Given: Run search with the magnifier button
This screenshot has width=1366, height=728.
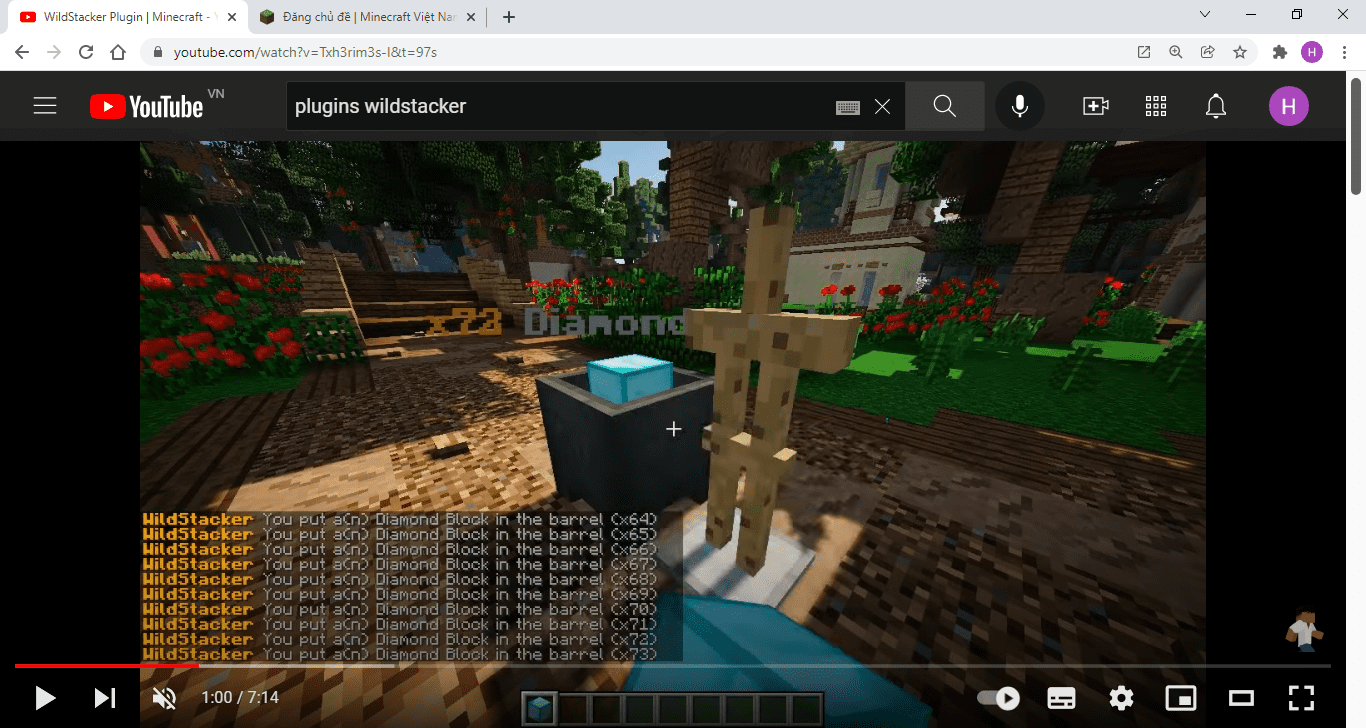Looking at the screenshot, I should tap(945, 106).
